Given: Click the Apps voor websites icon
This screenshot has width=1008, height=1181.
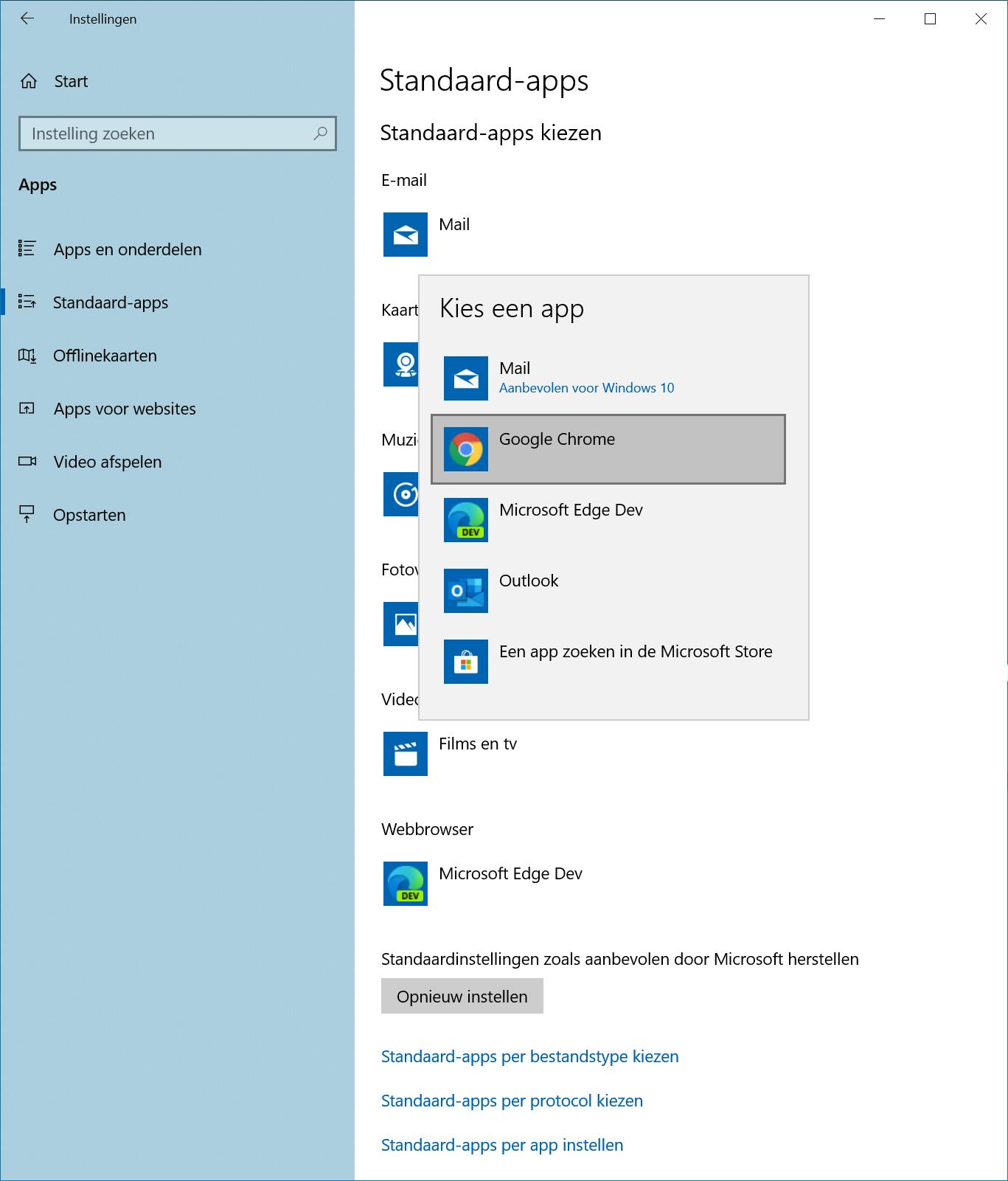Looking at the screenshot, I should 27,408.
